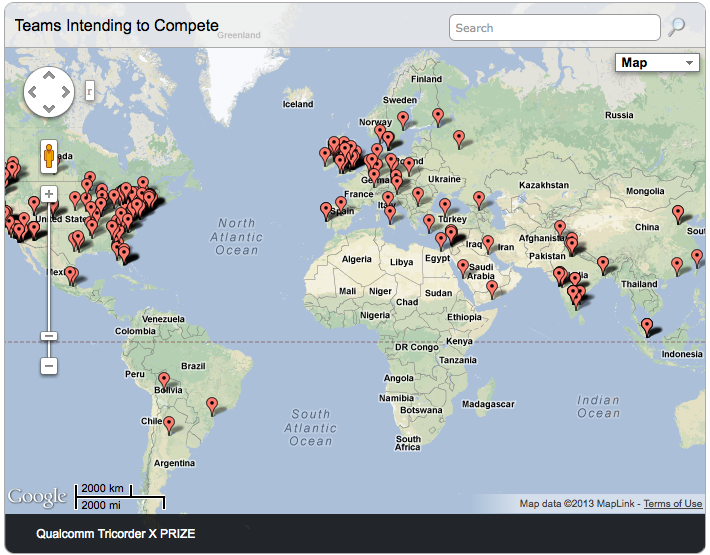Screen dimensions: 710x555
Task: Click the South Africa label
Action: pyautogui.click(x=408, y=443)
